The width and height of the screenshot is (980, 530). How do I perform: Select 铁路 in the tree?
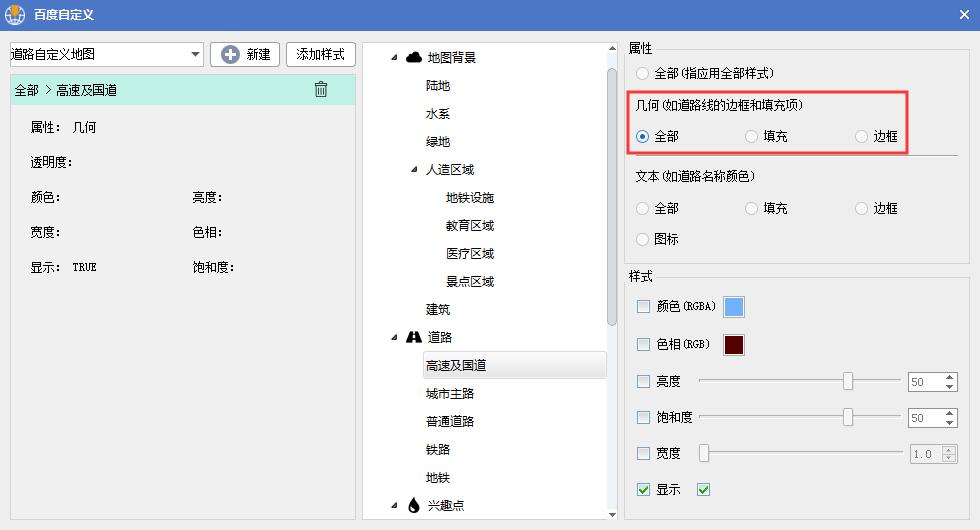click(438, 449)
